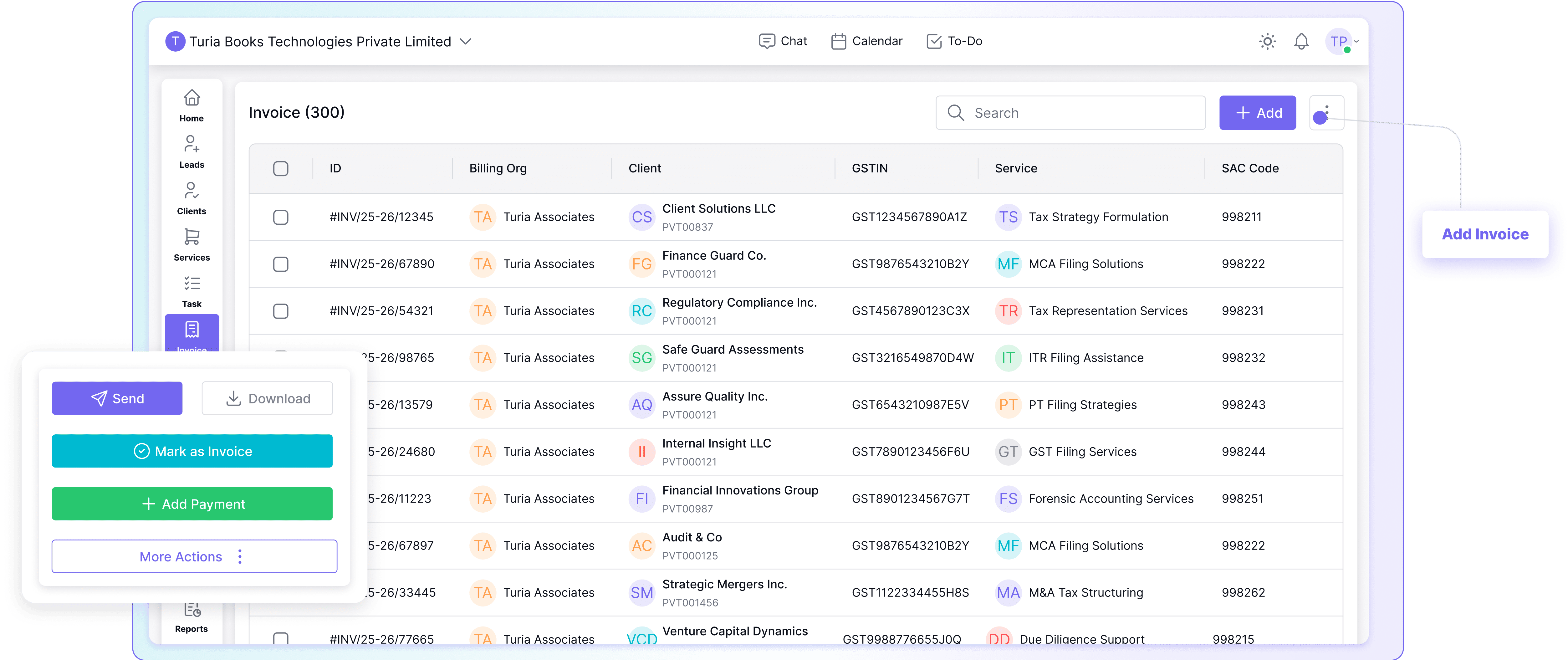This screenshot has width=1568, height=660.
Task: Click the SM avatar for Strategic Mergers Inc.
Action: (641, 592)
